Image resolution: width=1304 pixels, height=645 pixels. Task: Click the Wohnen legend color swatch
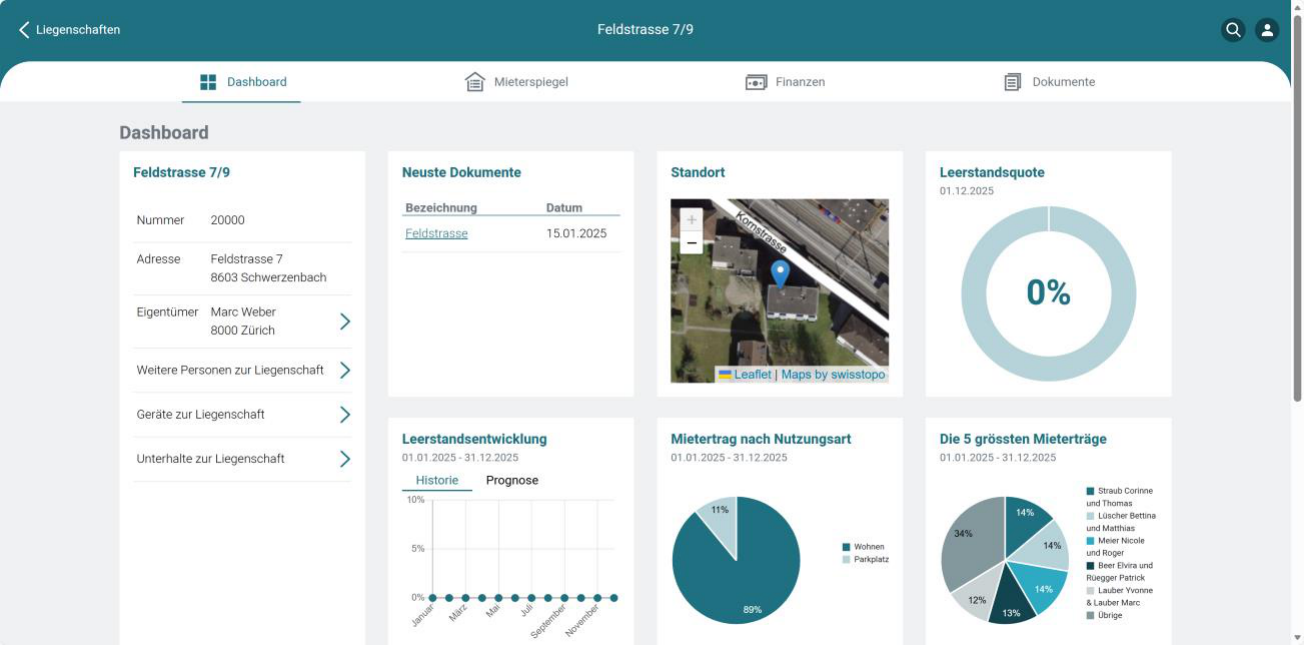tap(846, 547)
